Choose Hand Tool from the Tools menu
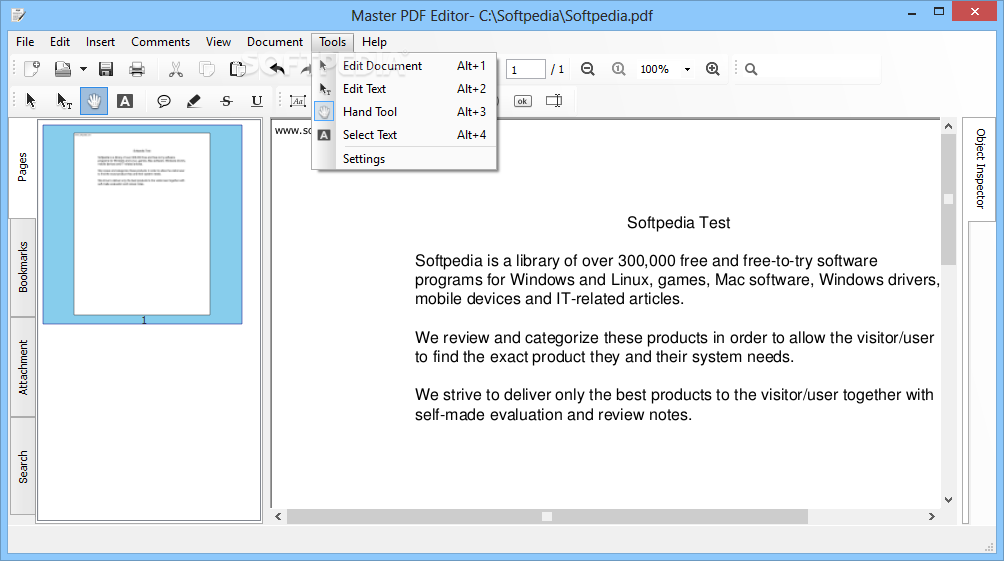Viewport: 1004px width, 561px height. (x=404, y=111)
